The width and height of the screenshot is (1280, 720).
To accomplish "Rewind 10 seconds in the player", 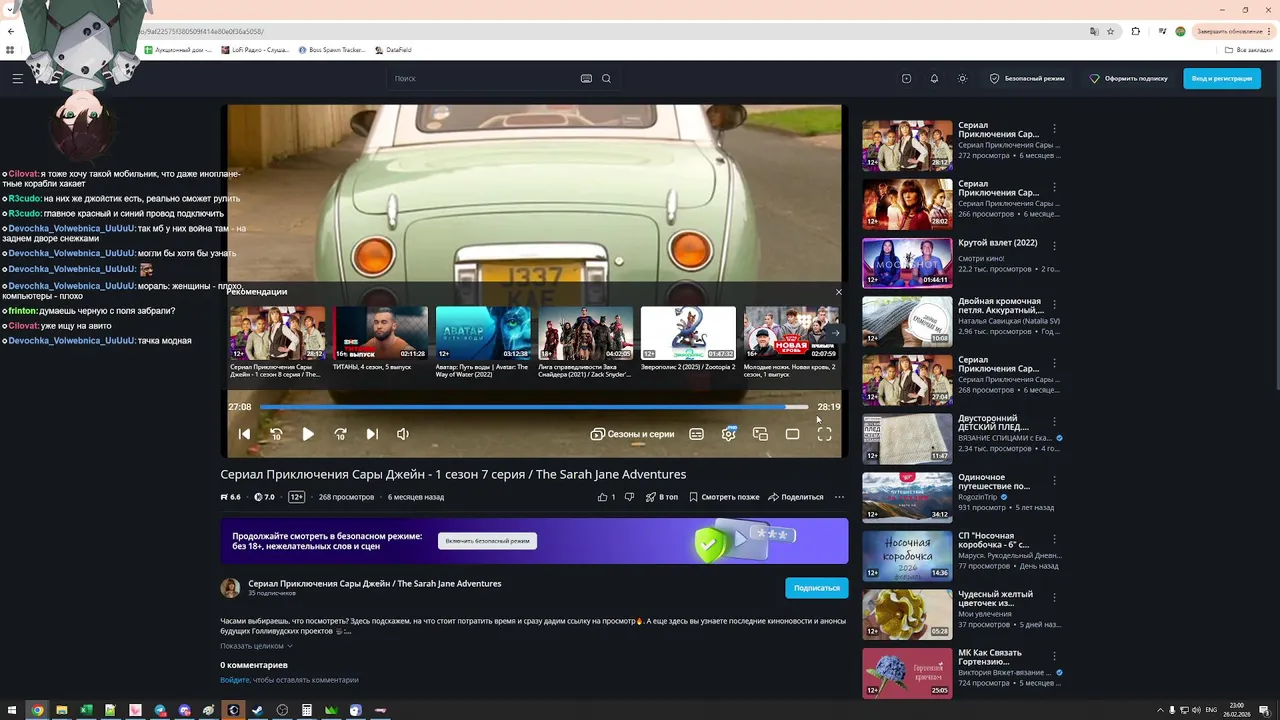I will pyautogui.click(x=276, y=434).
